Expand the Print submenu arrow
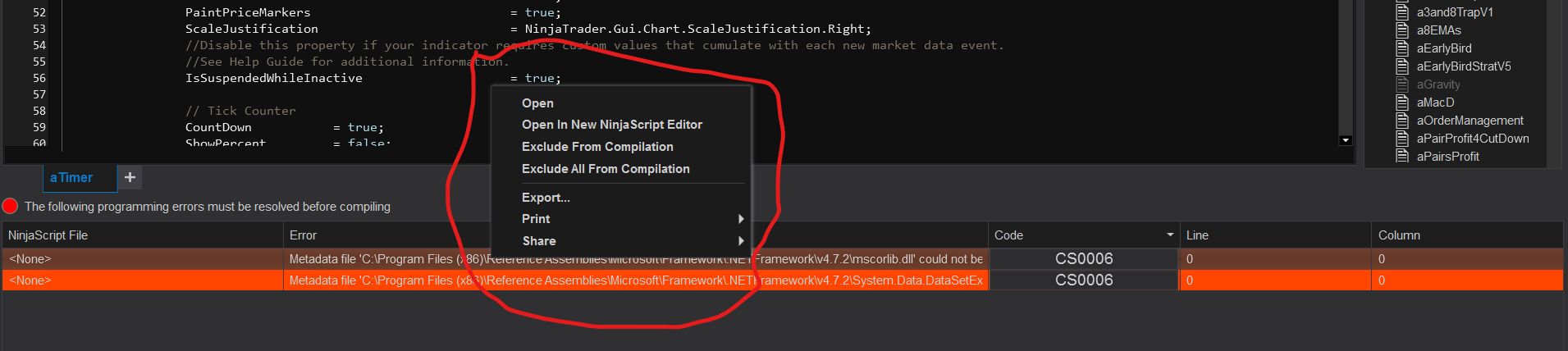This screenshot has height=351, width=1568. pyautogui.click(x=740, y=219)
